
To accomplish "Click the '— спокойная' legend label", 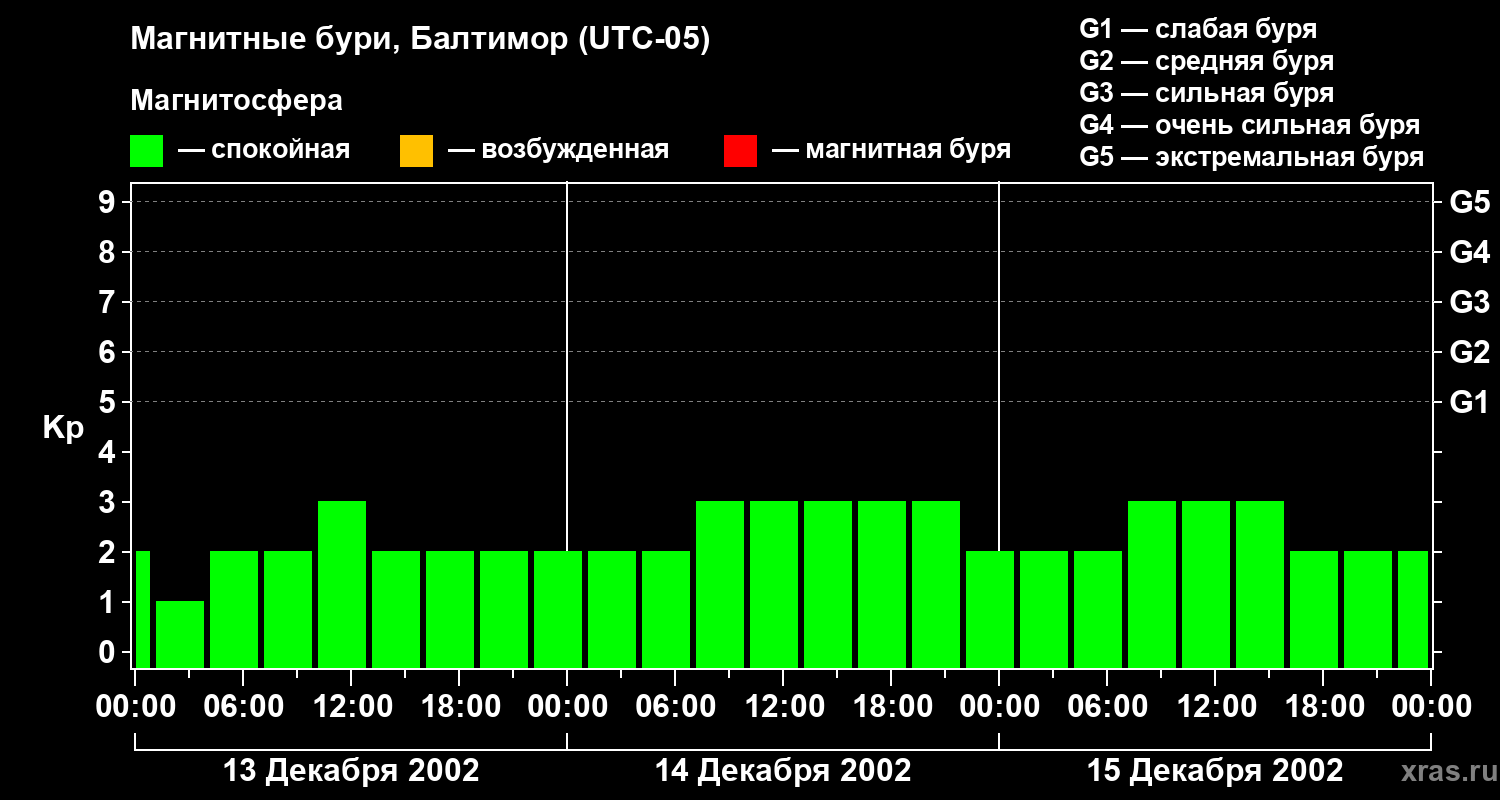I will 264,151.
